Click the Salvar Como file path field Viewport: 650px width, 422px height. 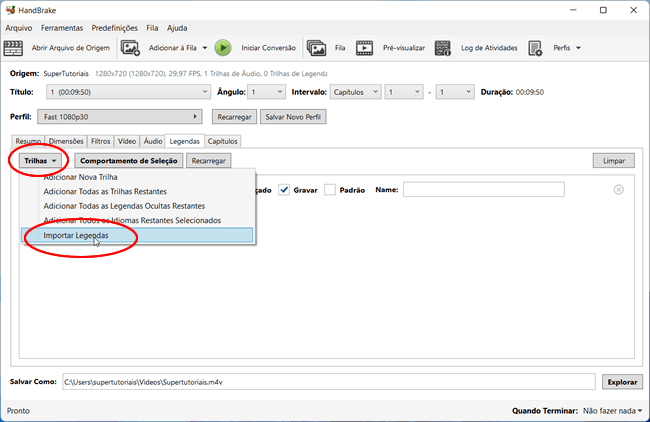click(329, 382)
